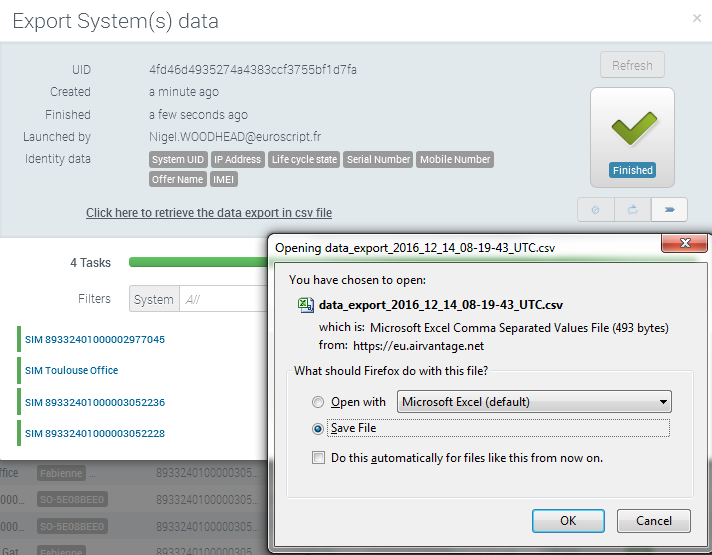Click the Excel CSV file icon in dialog
Viewport: 712px width, 555px height.
tap(305, 306)
